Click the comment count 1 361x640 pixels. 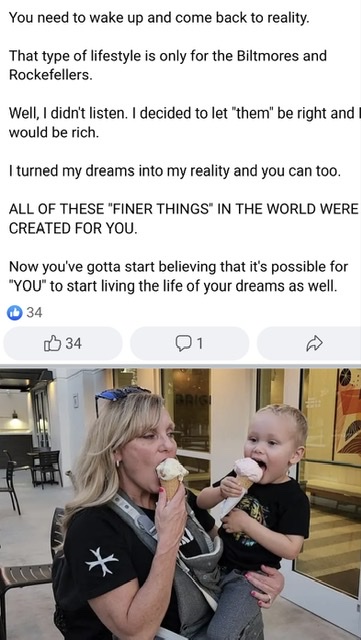coord(199,344)
